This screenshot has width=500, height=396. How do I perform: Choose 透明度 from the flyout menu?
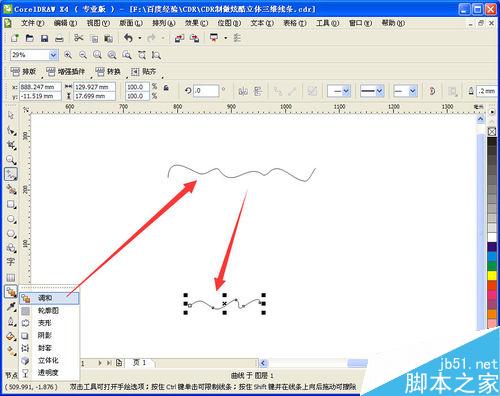click(x=49, y=373)
